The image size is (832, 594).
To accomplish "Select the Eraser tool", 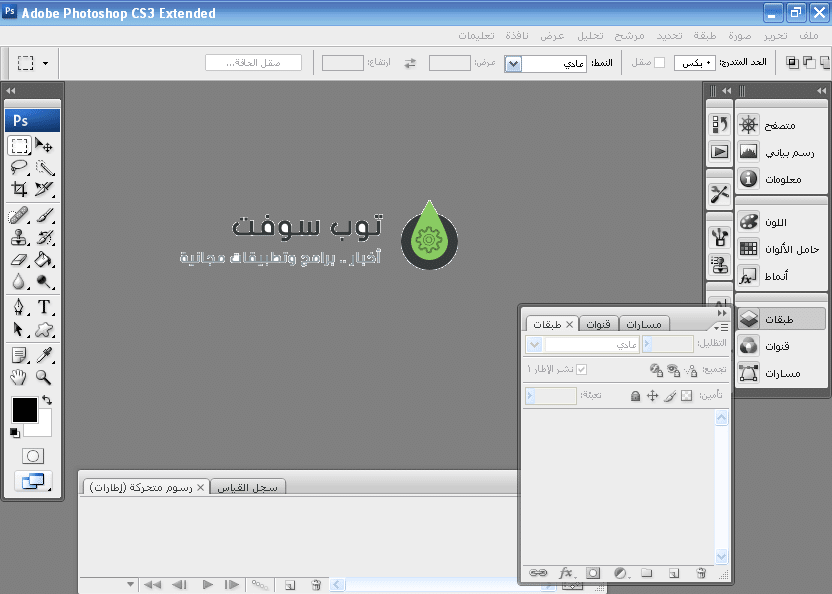I will coord(19,260).
